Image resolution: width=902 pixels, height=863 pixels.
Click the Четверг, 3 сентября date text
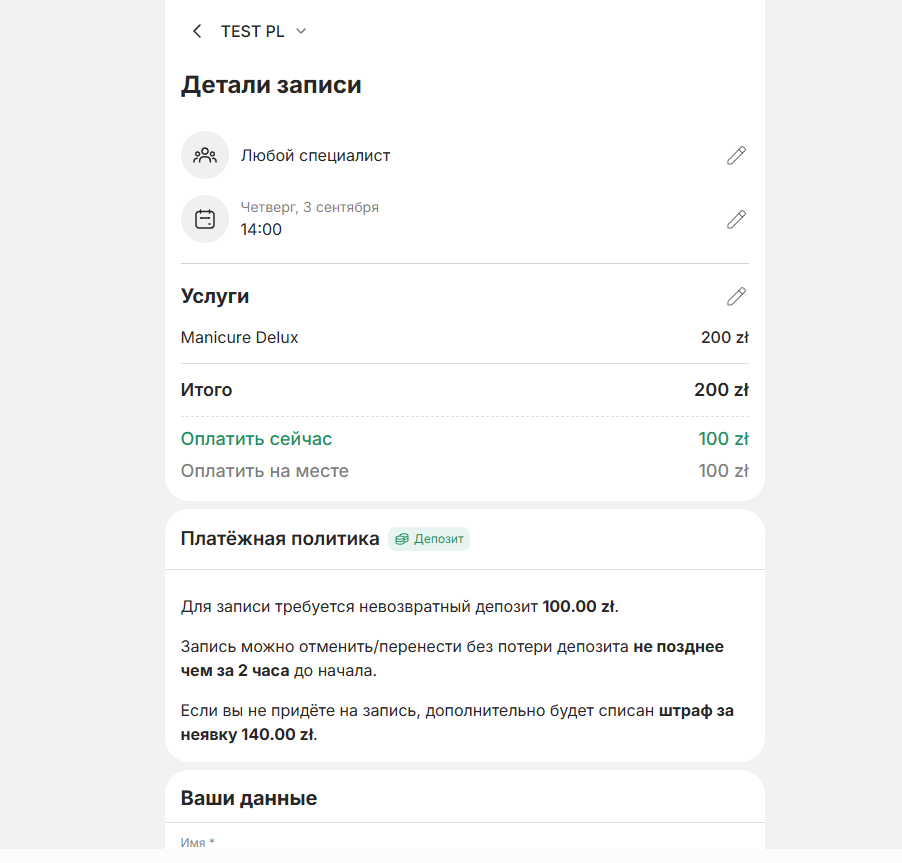[309, 207]
